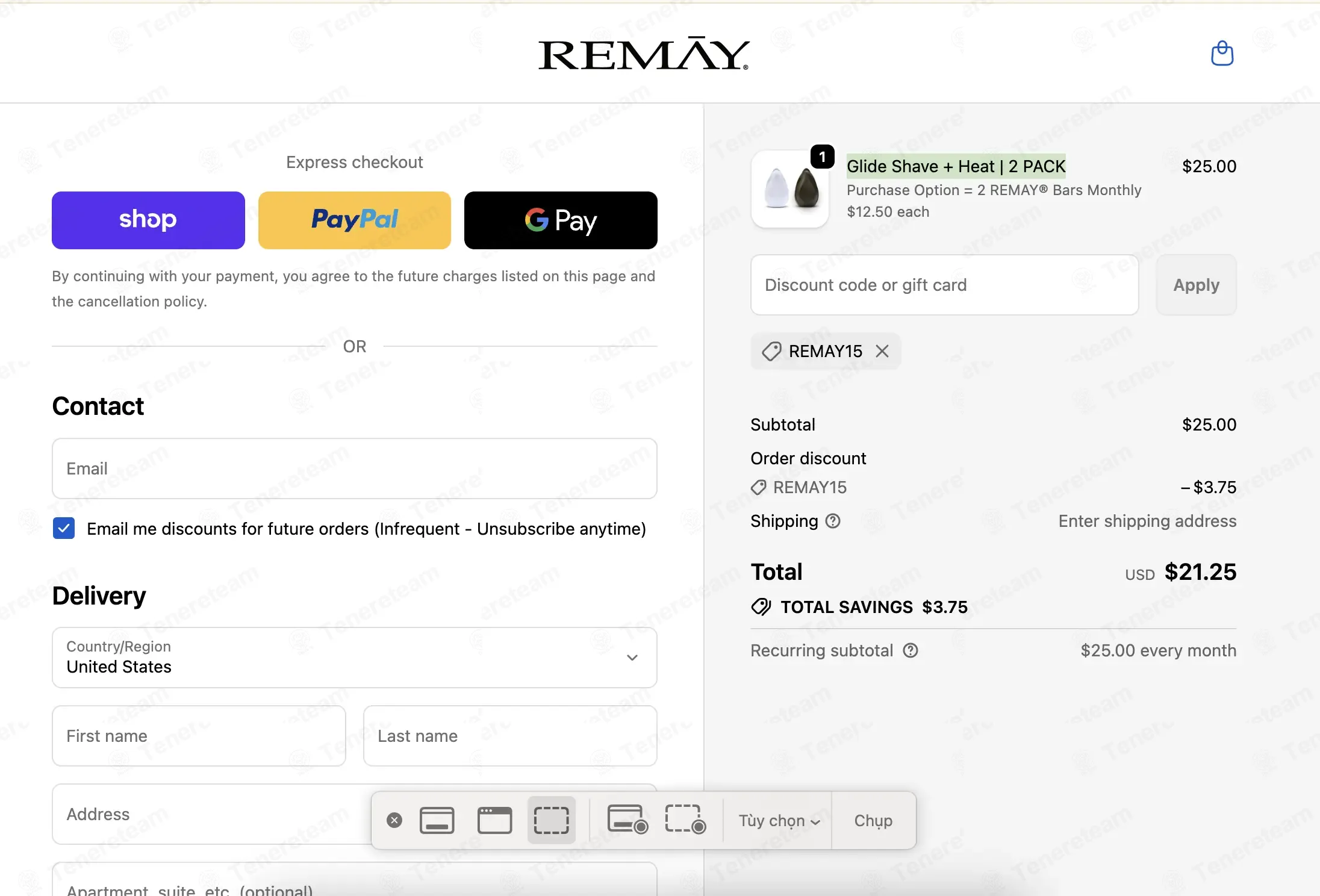The image size is (1320, 896).
Task: Click the $21.25 total amount
Action: (x=1200, y=571)
